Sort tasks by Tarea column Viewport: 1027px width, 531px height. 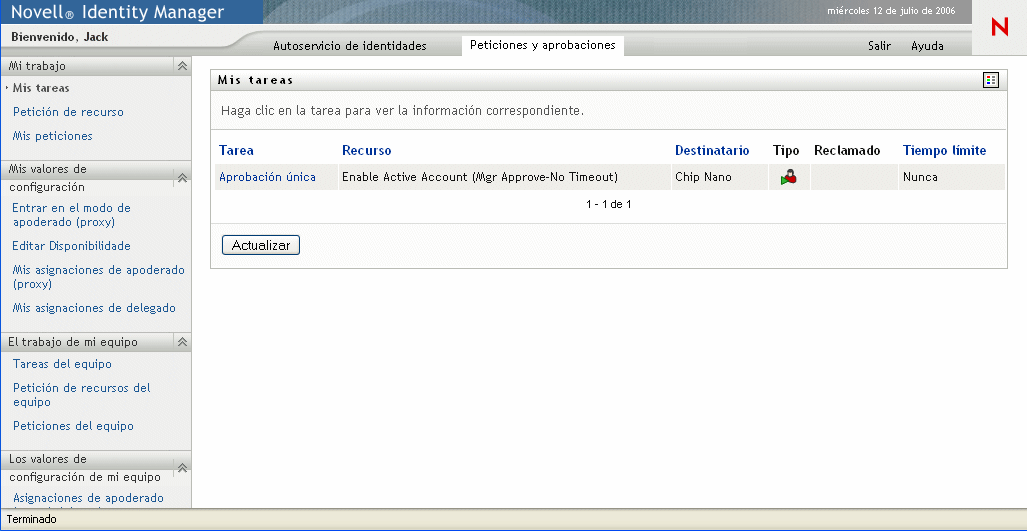[236, 151]
